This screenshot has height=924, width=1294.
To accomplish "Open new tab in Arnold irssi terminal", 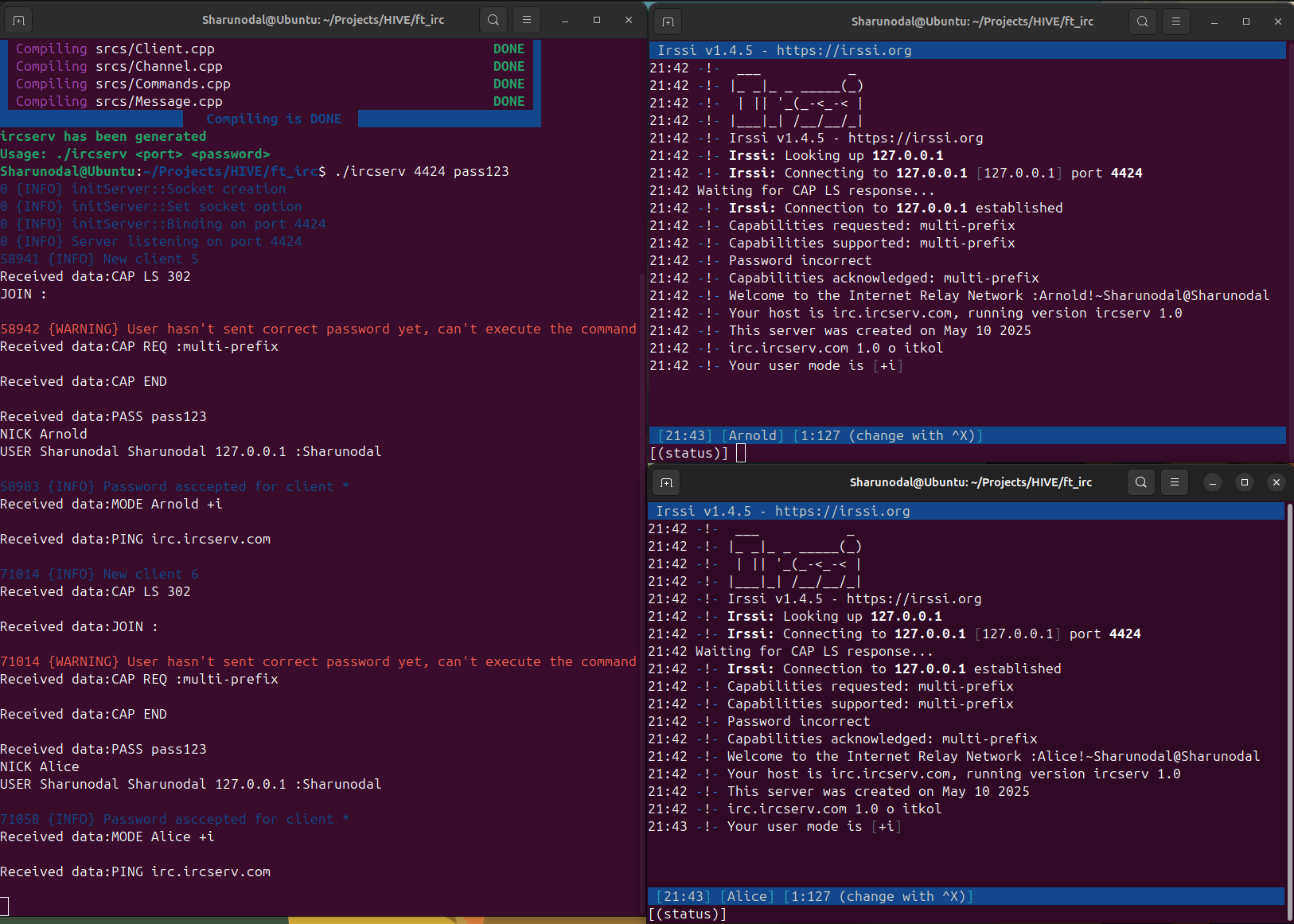I will tap(668, 21).
